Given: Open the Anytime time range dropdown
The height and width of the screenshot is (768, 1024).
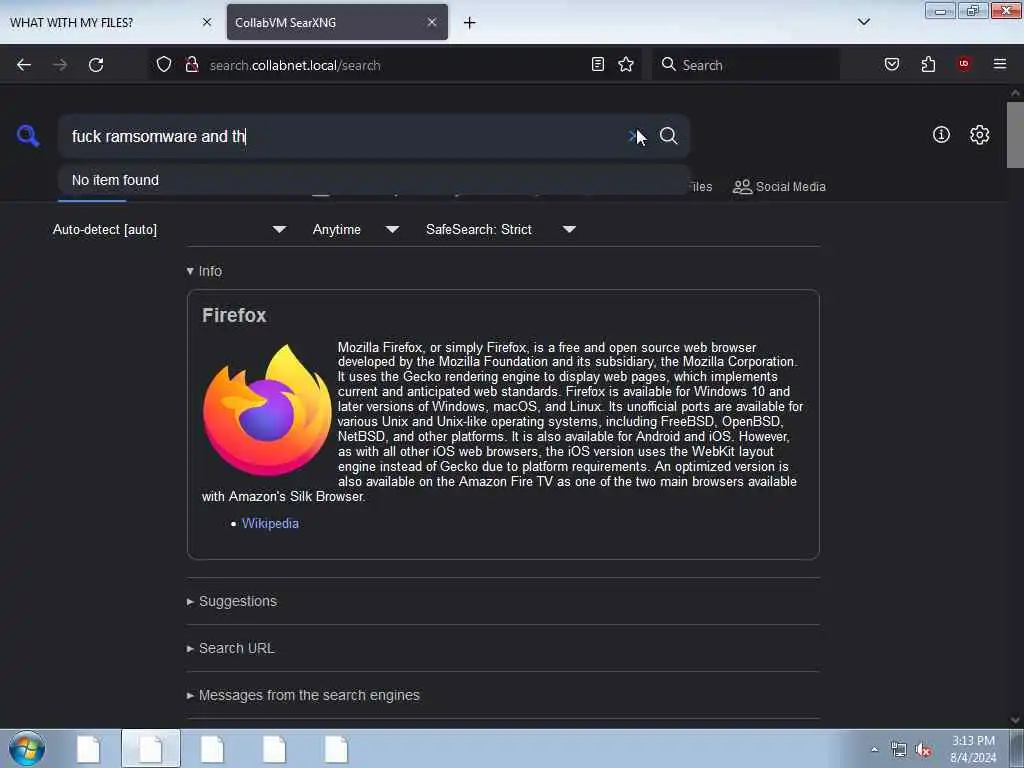Looking at the screenshot, I should coord(356,229).
